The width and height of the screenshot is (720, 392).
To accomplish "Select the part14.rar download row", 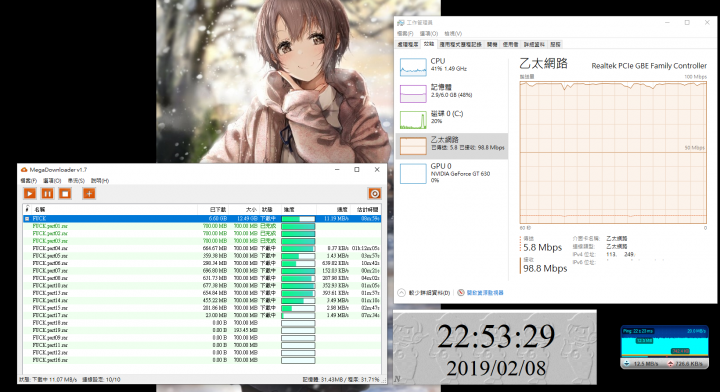I will point(202,300).
